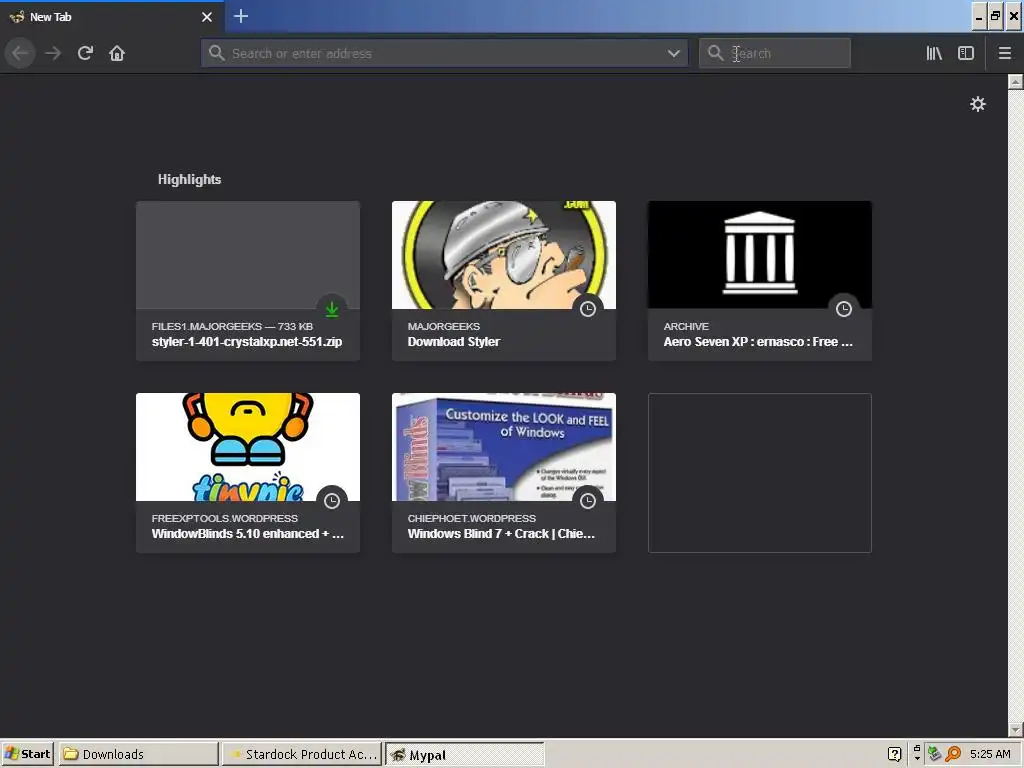The image size is (1024, 768).
Task: Click the green download icon on styler zip card
Action: [332, 309]
